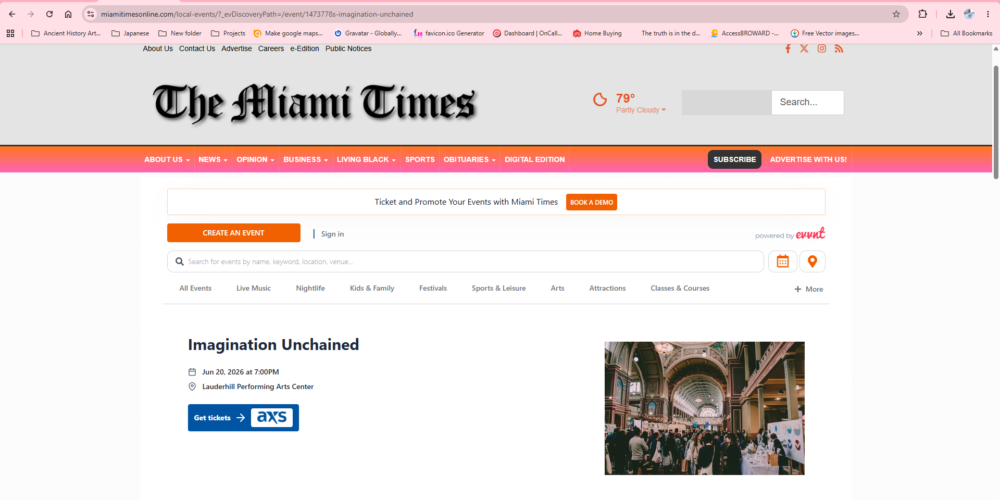Click the site Search... input field
This screenshot has height=500, width=1000.
807,102
